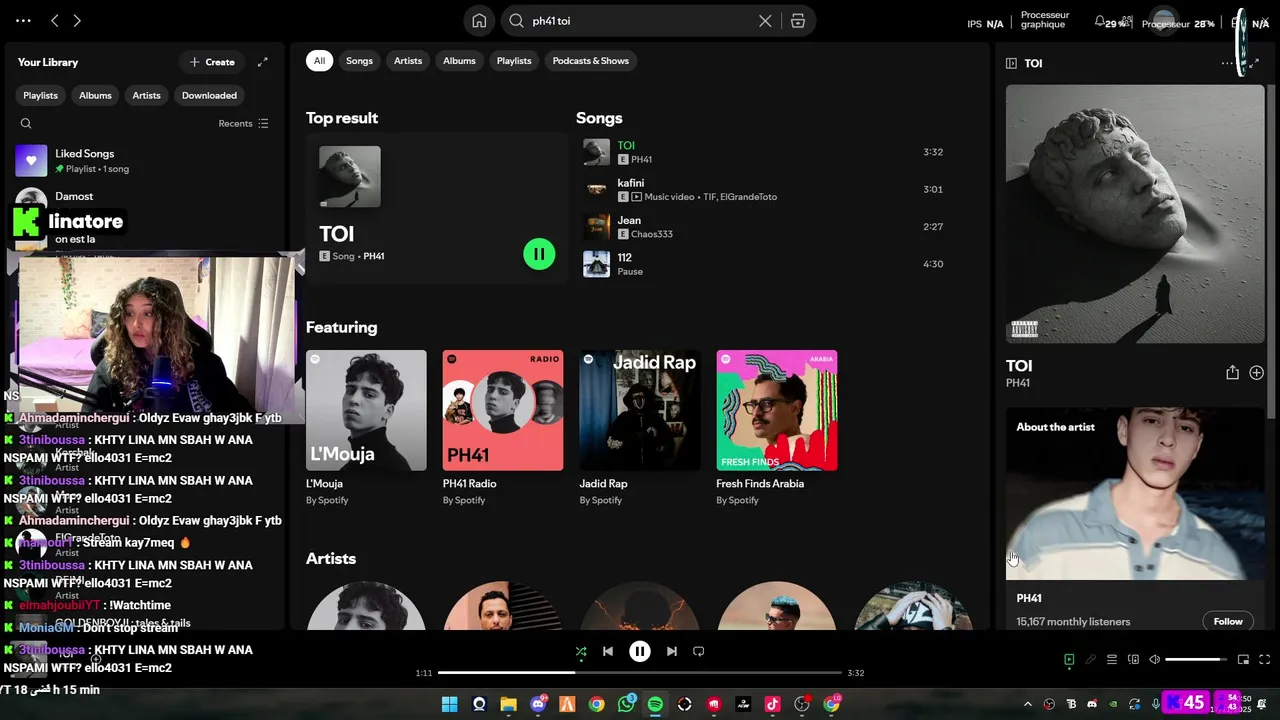This screenshot has height=720, width=1280.
Task: Open PH41 link in Top result
Action: pyautogui.click(x=373, y=256)
